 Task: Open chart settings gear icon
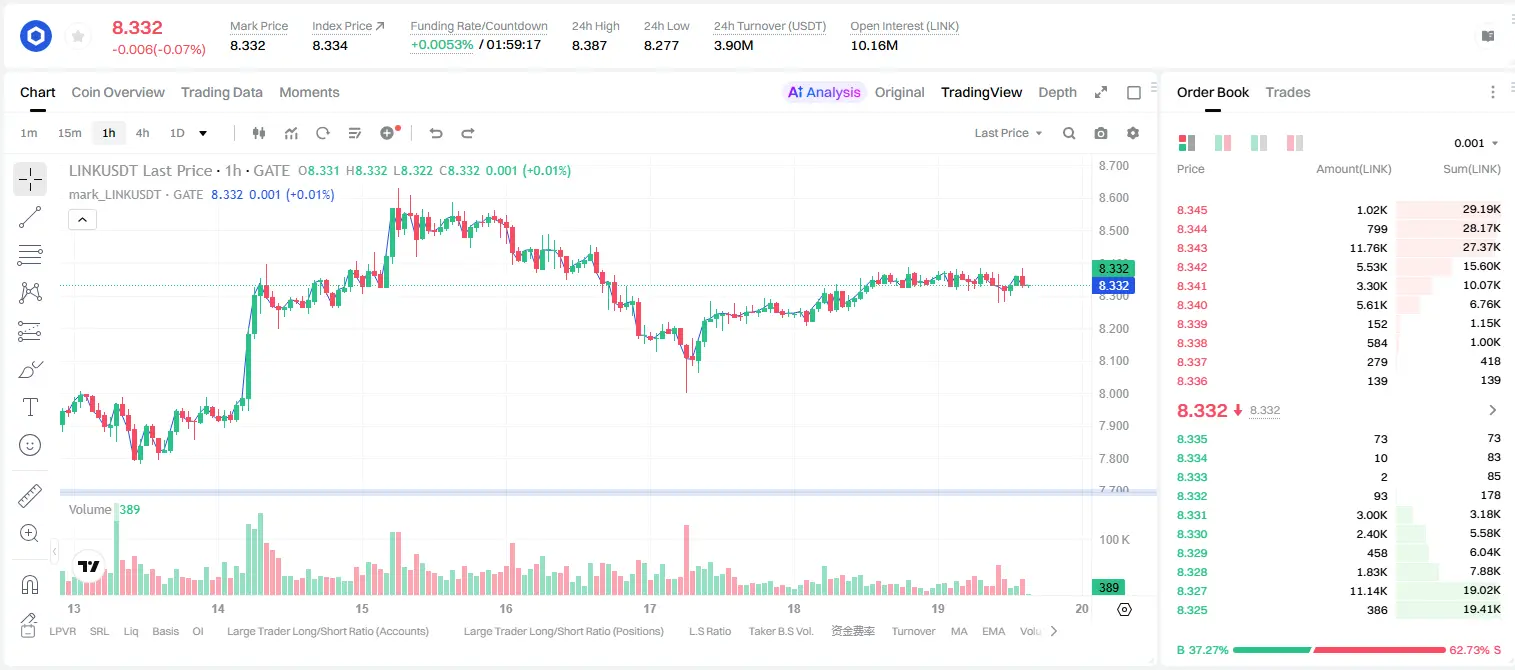[1133, 133]
